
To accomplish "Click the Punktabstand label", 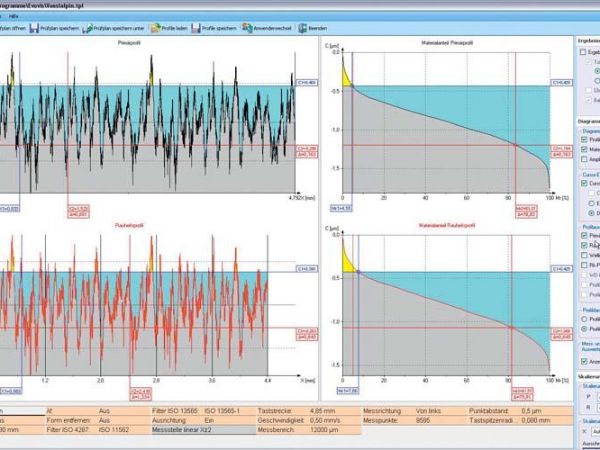I will [x=489, y=411].
